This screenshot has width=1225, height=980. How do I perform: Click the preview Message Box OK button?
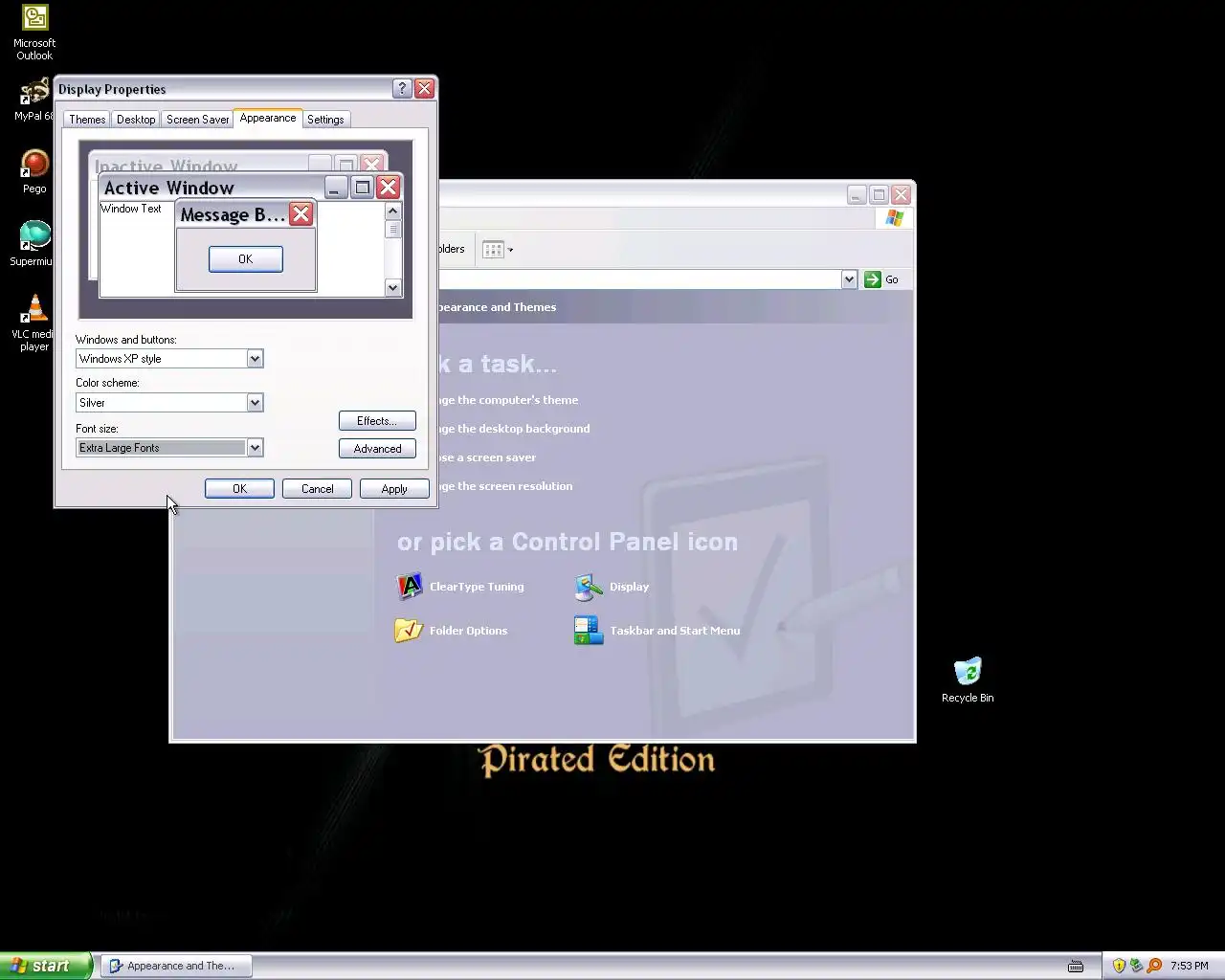point(246,259)
